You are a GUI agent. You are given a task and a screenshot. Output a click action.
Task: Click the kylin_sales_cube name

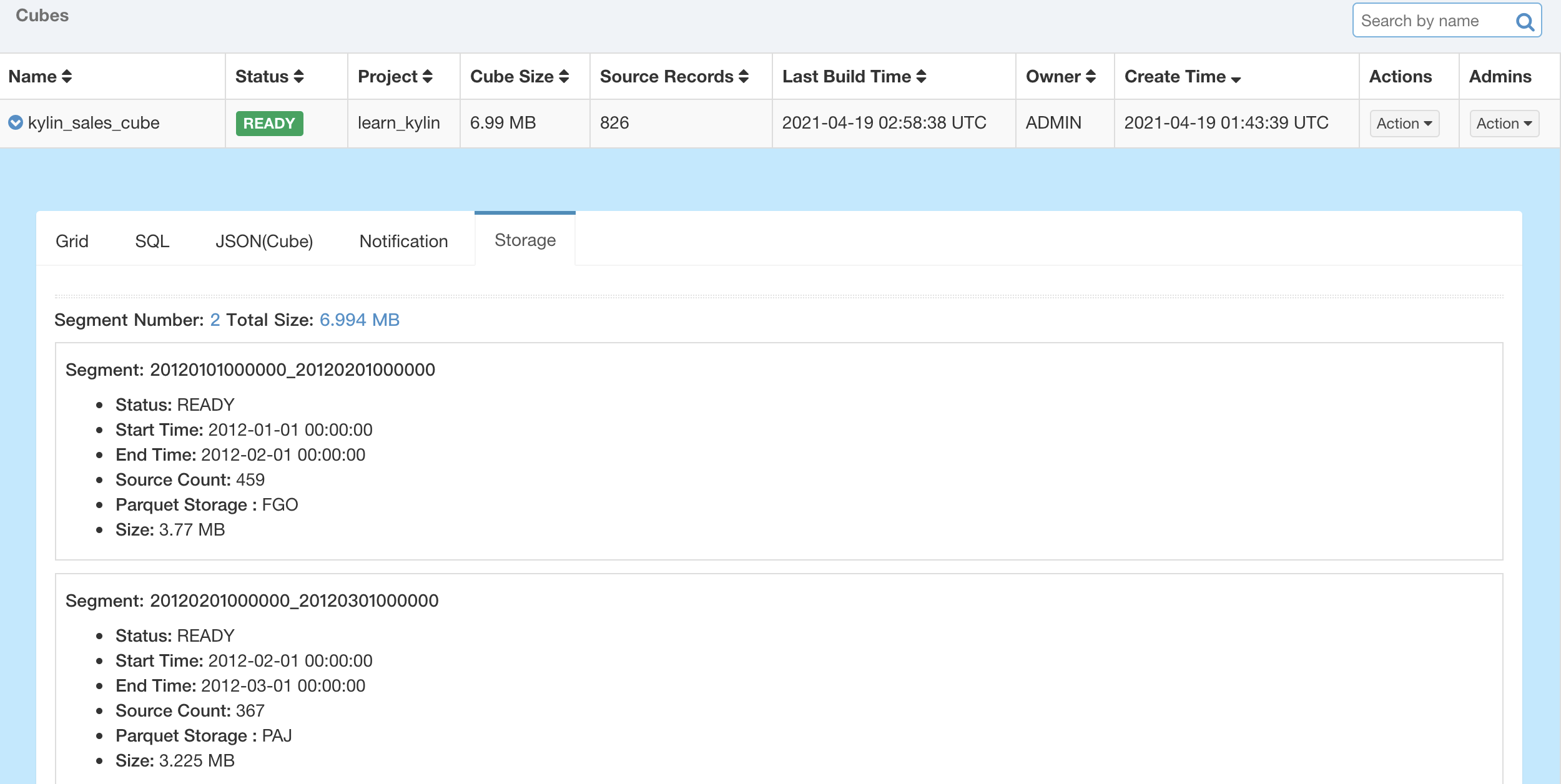(94, 122)
